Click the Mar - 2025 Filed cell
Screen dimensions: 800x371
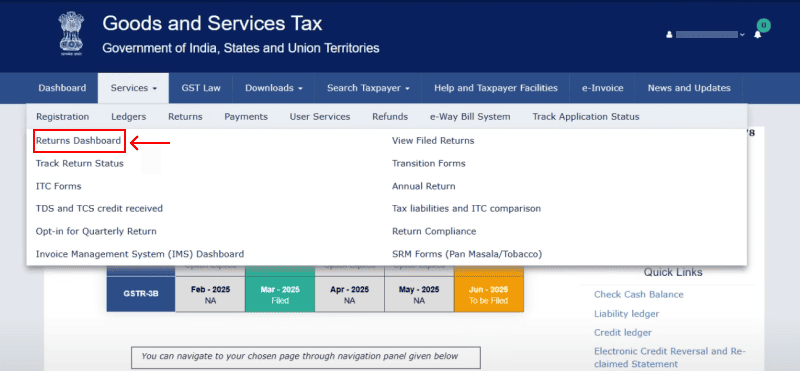point(280,294)
